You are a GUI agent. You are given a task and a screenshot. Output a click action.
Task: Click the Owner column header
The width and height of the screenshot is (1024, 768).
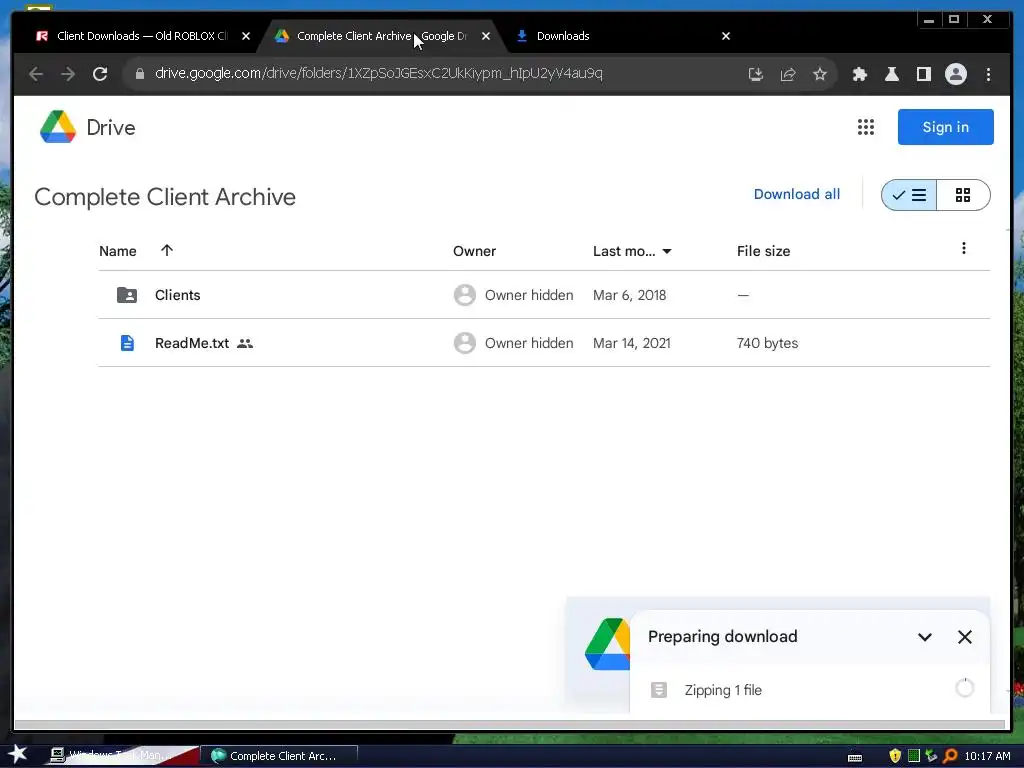pyautogui.click(x=474, y=251)
